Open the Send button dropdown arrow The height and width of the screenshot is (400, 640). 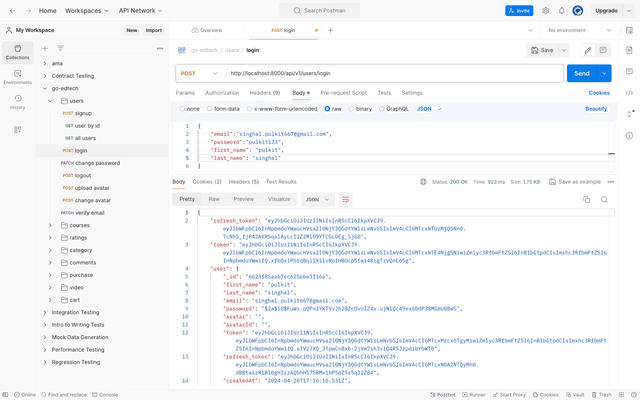coord(604,73)
